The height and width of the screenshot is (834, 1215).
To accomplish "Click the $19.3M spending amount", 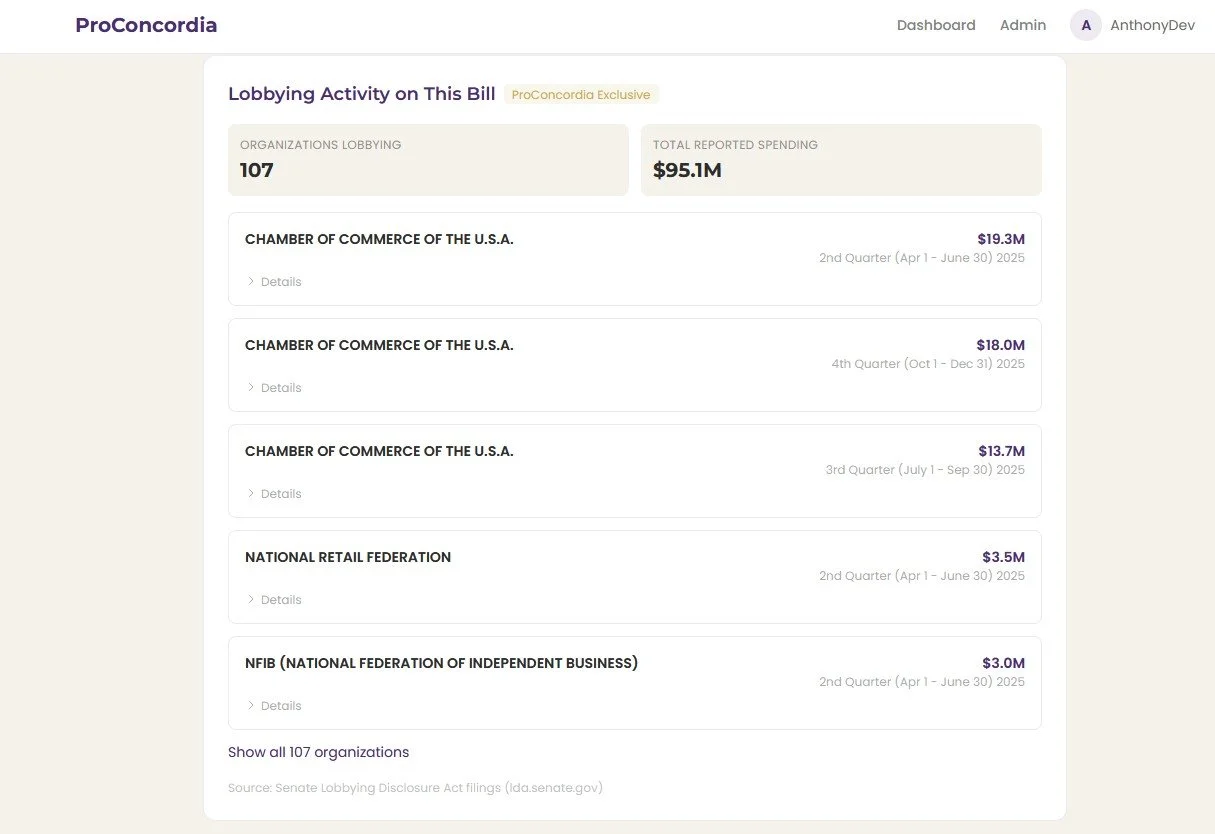I will pyautogui.click(x=1000, y=239).
